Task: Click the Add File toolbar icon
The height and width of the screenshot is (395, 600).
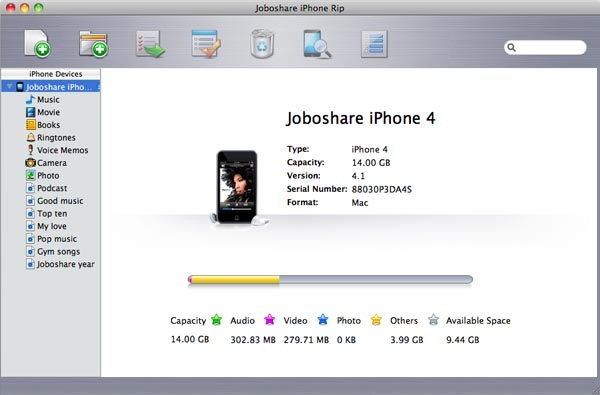Action: tap(37, 44)
